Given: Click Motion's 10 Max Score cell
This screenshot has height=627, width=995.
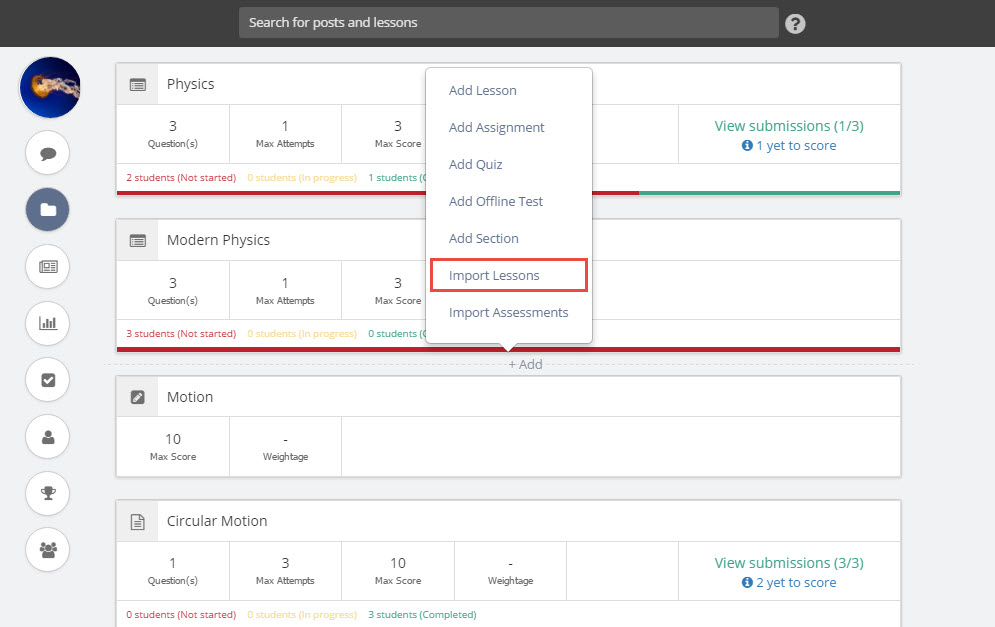Looking at the screenshot, I should (x=173, y=447).
